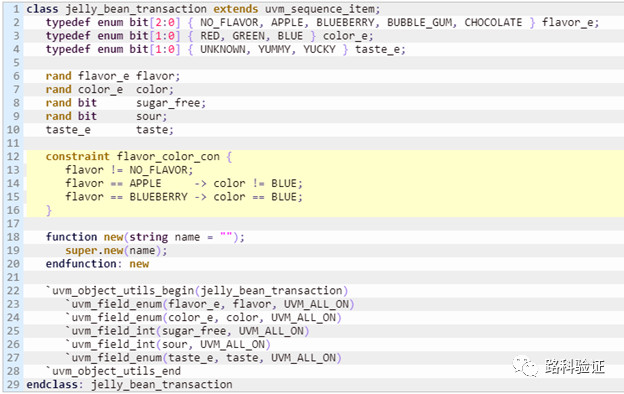Click line number 22 in the gutter

click(13, 291)
